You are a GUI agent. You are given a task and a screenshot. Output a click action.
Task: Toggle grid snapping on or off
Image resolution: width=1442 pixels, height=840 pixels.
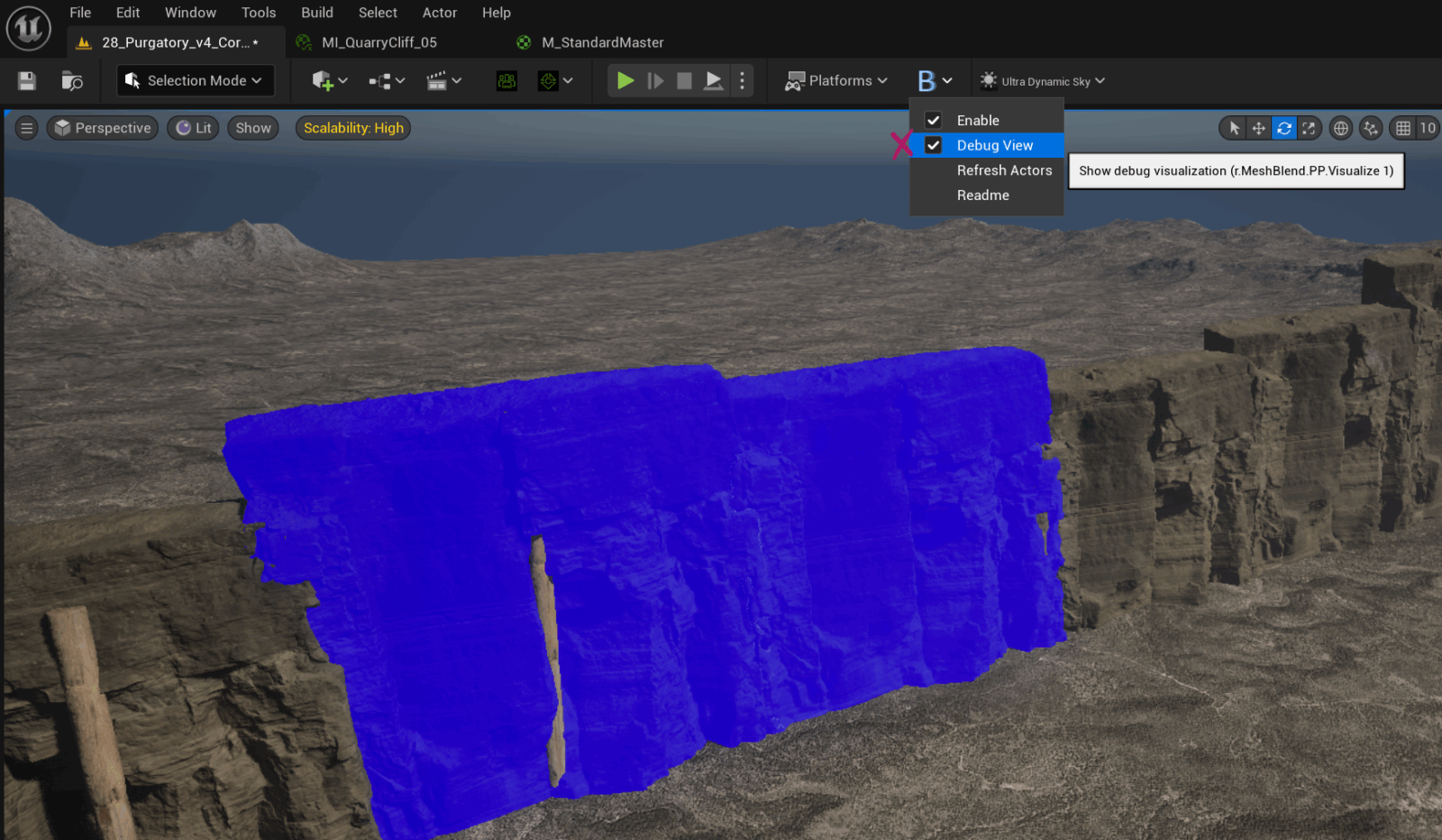click(x=1402, y=127)
